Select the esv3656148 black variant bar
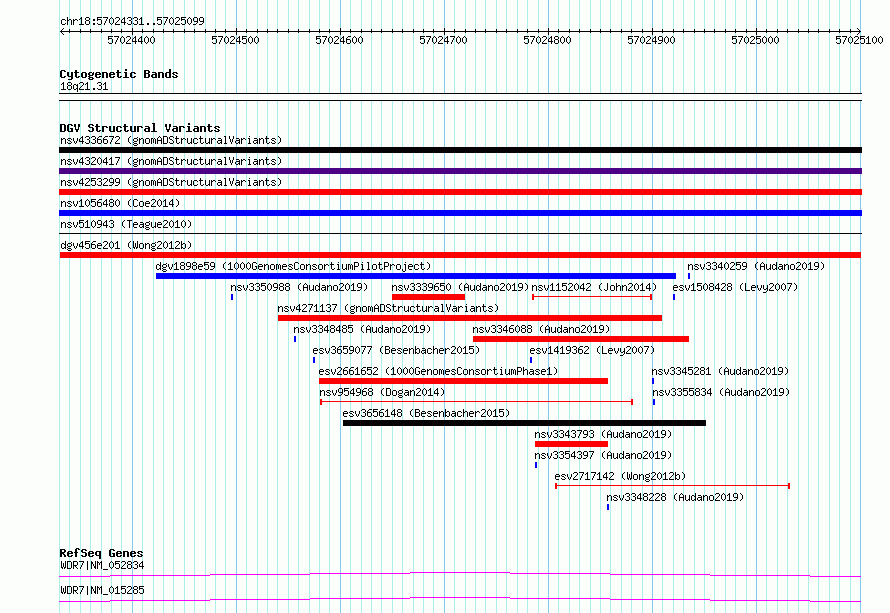Screen dimensions: 890x613 click(524, 423)
